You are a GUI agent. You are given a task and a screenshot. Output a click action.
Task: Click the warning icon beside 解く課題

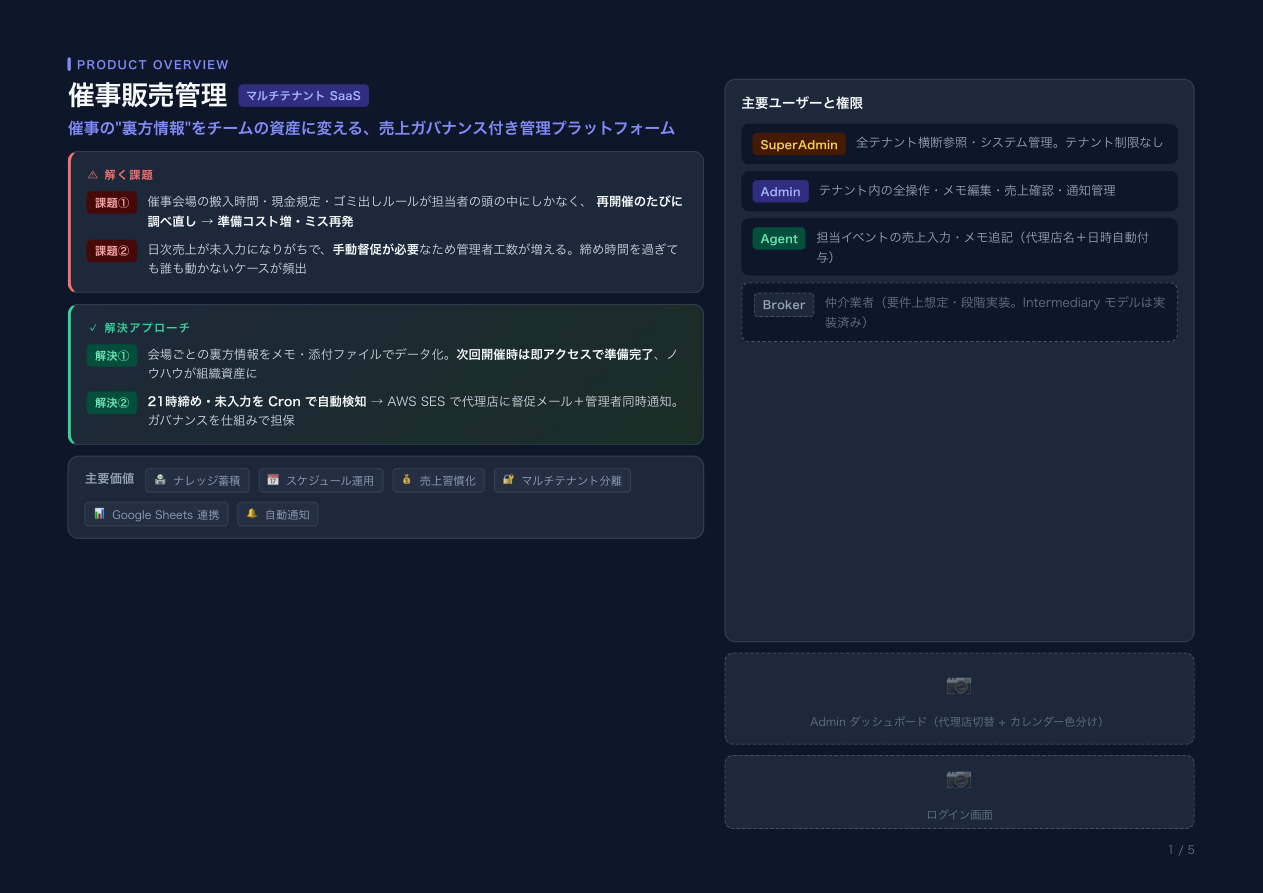point(93,175)
